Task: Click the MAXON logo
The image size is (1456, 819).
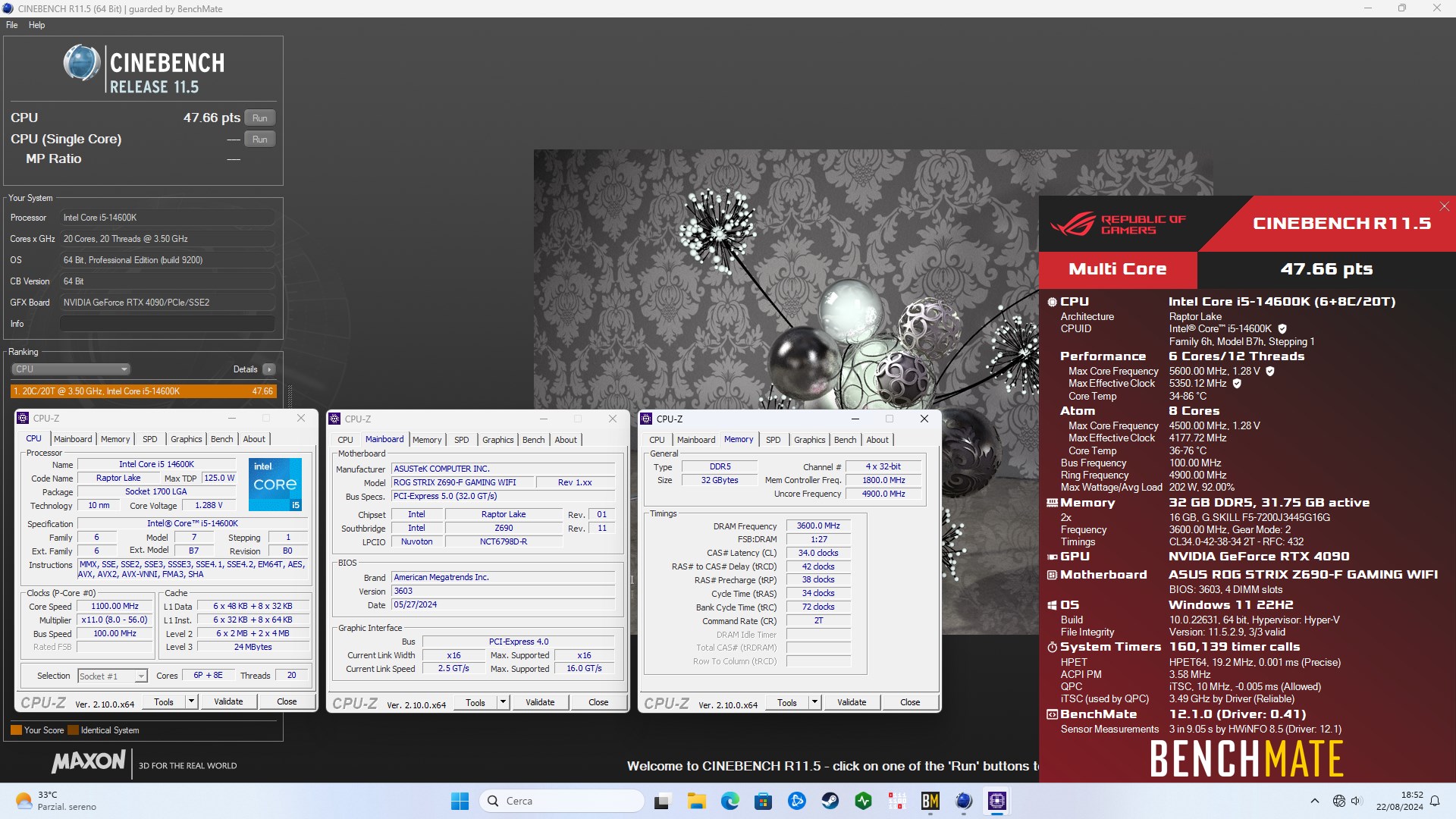Action: click(x=88, y=761)
